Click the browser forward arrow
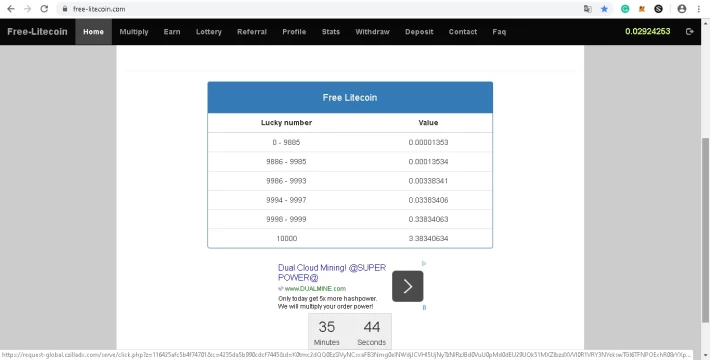The image size is (710, 360). click(28, 9)
